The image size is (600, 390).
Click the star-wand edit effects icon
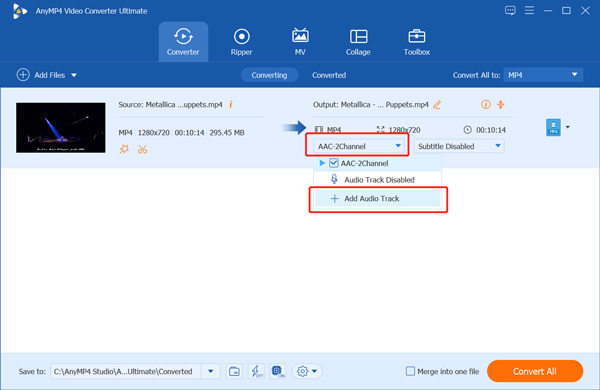coord(124,149)
